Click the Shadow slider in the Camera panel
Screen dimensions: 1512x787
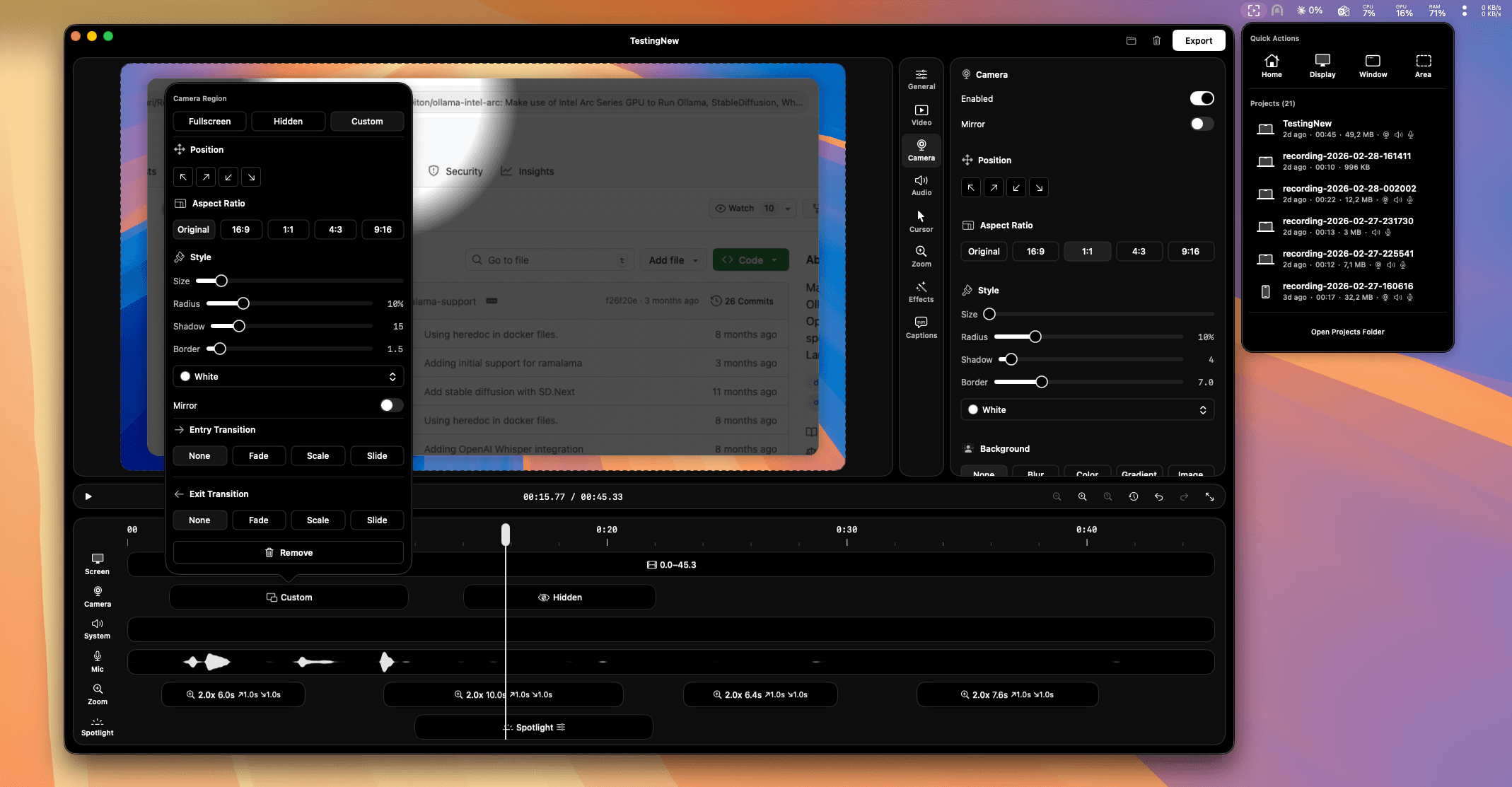click(x=1010, y=359)
